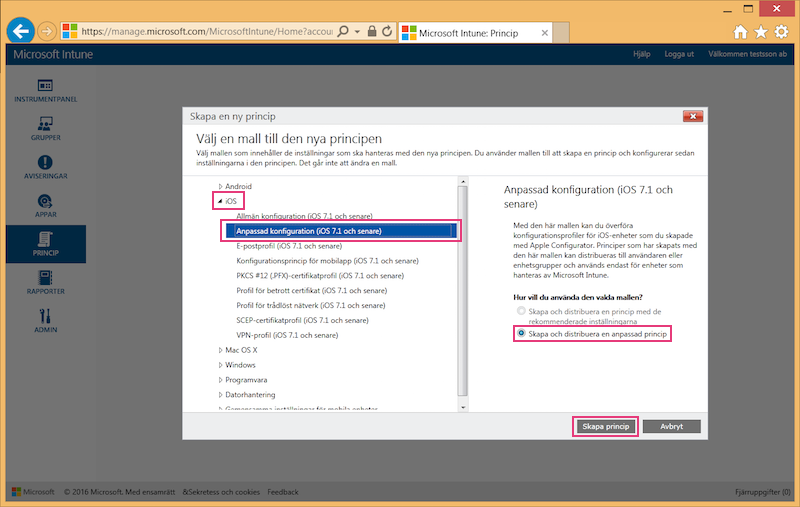Open browser favorites star icon
800x507 pixels.
tap(761, 32)
